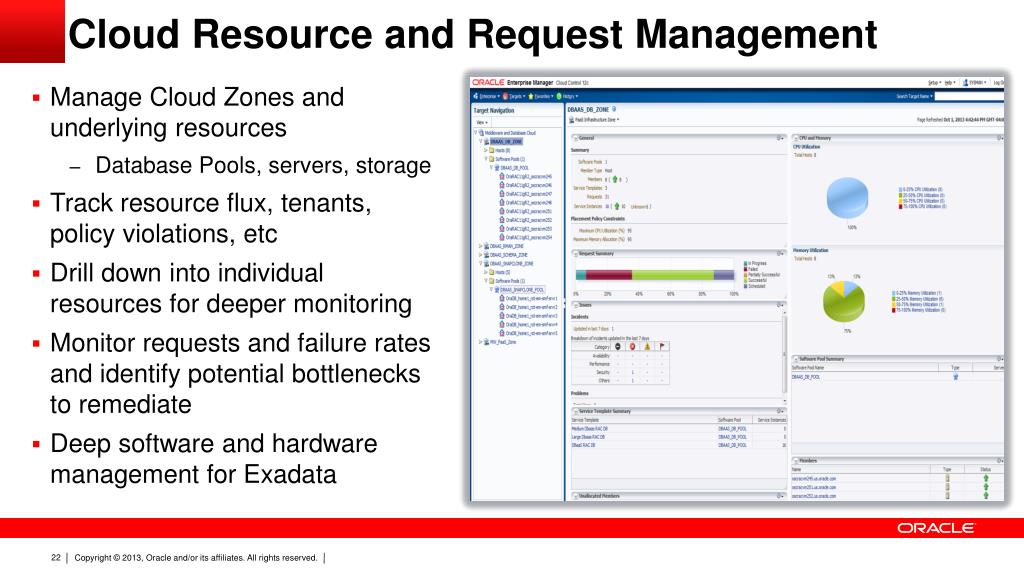Open the DBaaS RAC DB template link
1024x576 pixels.
click(583, 445)
